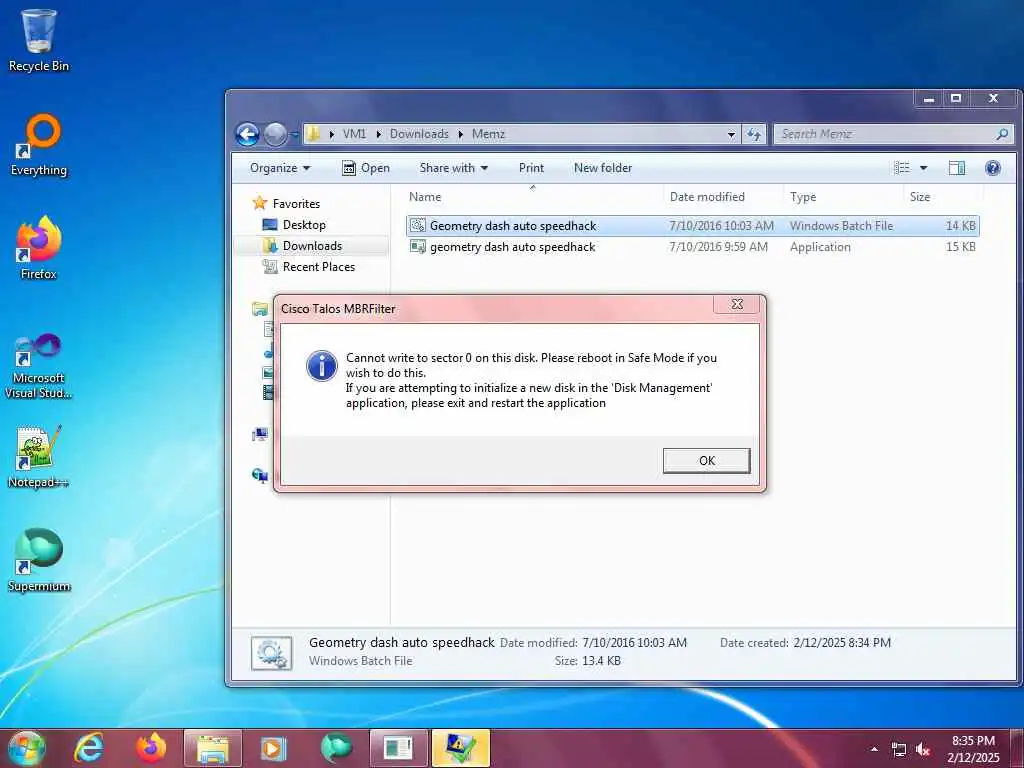Open Internet Explorer from taskbar
This screenshot has height=768, width=1024.
tap(89, 748)
